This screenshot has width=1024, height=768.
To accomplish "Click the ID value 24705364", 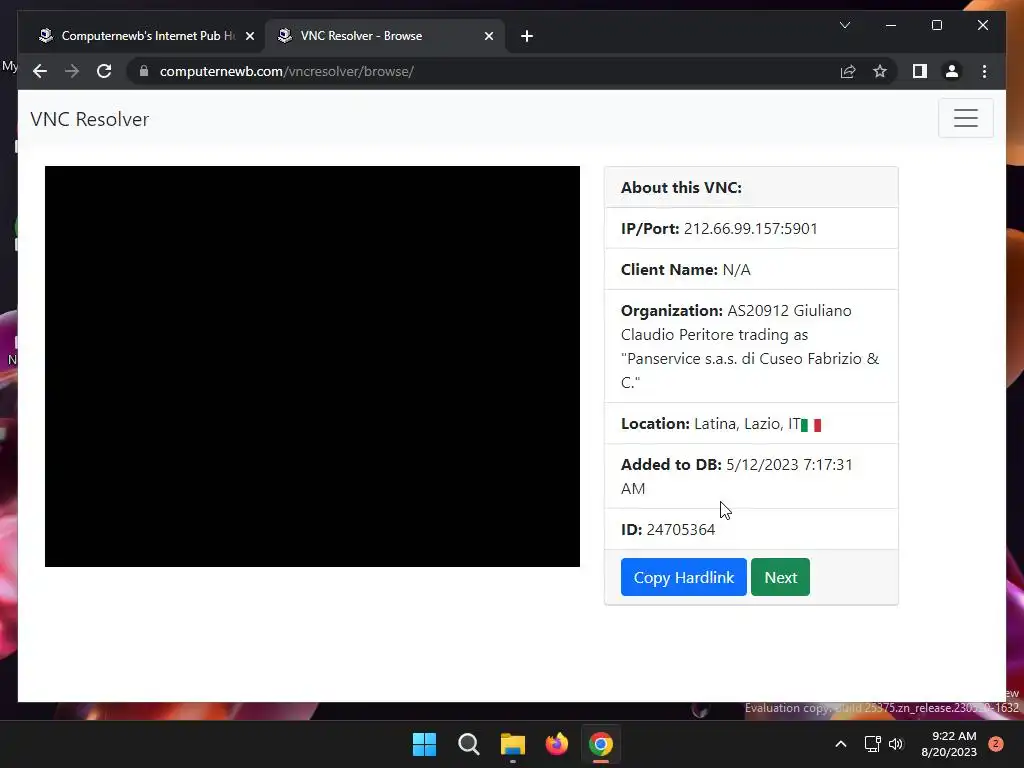I will click(x=680, y=530).
